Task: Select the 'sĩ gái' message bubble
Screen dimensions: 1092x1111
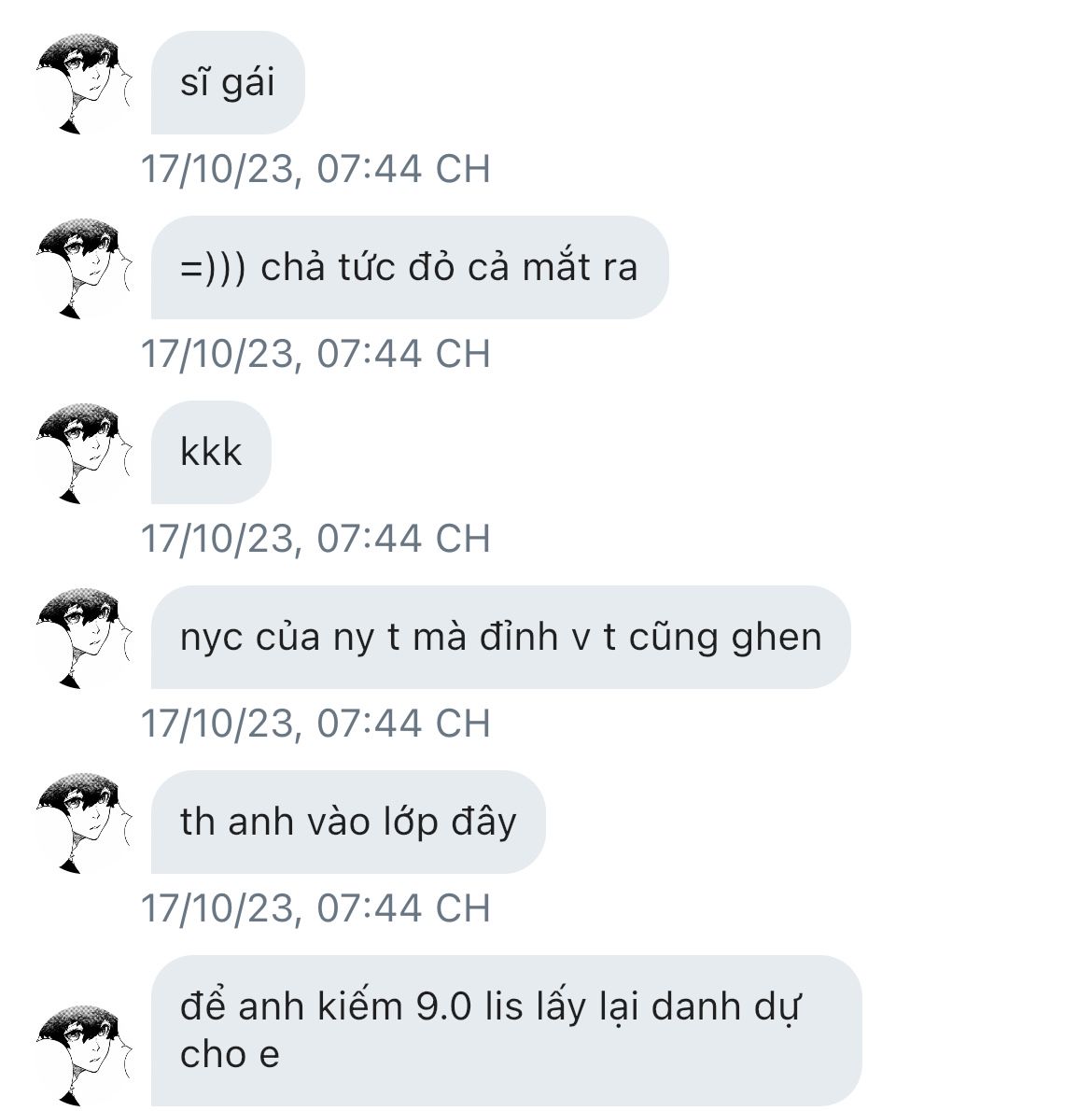Action: [x=228, y=83]
